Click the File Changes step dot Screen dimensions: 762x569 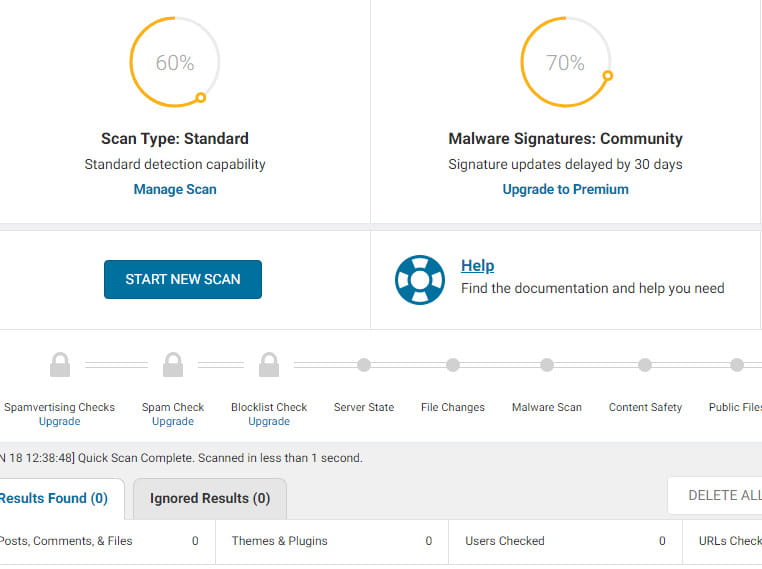click(x=453, y=365)
